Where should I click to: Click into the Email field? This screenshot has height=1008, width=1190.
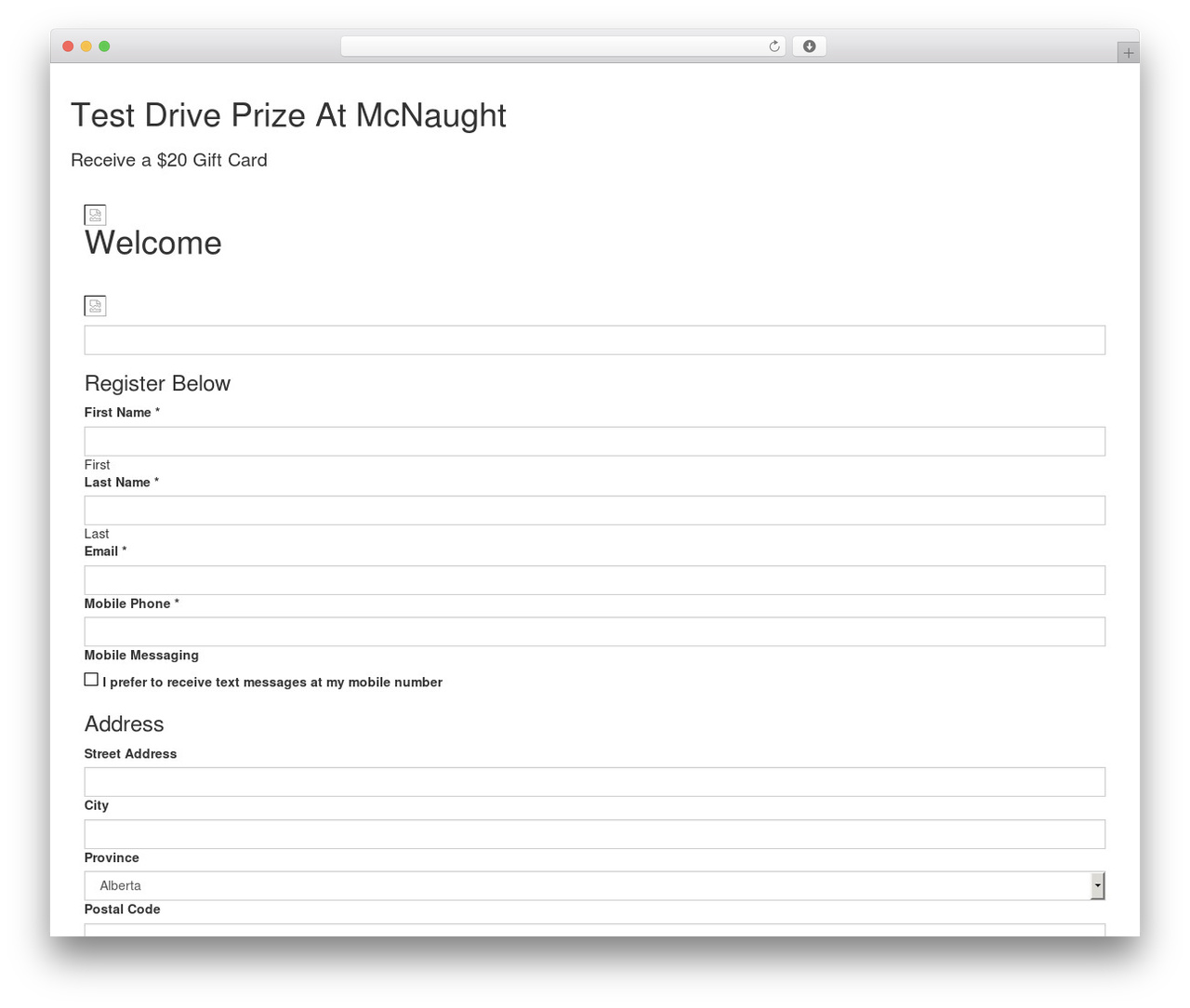595,580
